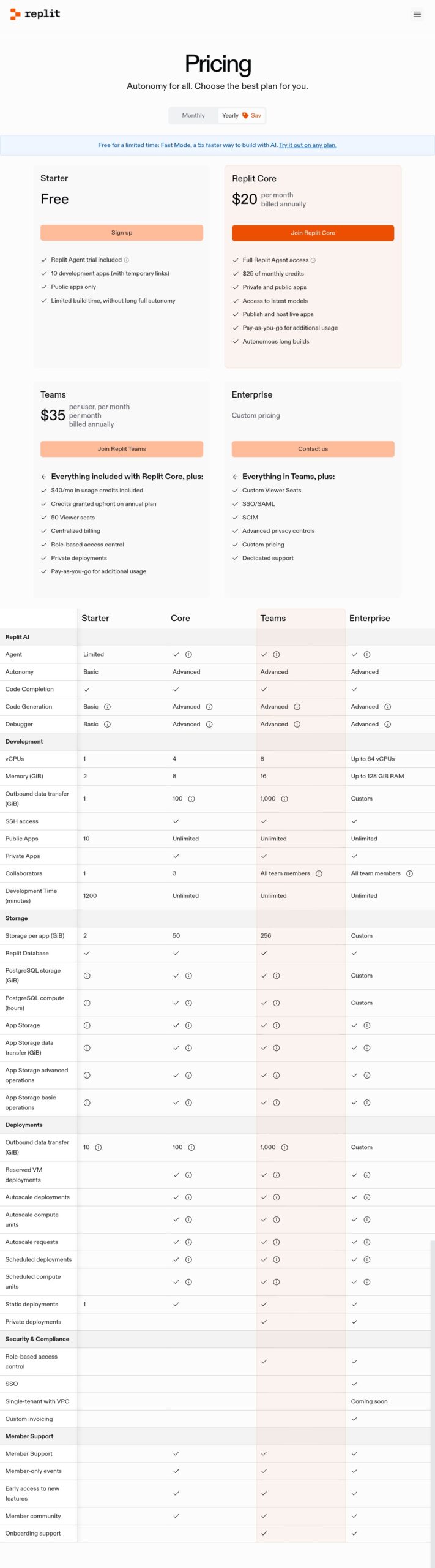Click the info icon in Starter PostgreSQL storage row
The image size is (435, 1568).
coord(86,976)
